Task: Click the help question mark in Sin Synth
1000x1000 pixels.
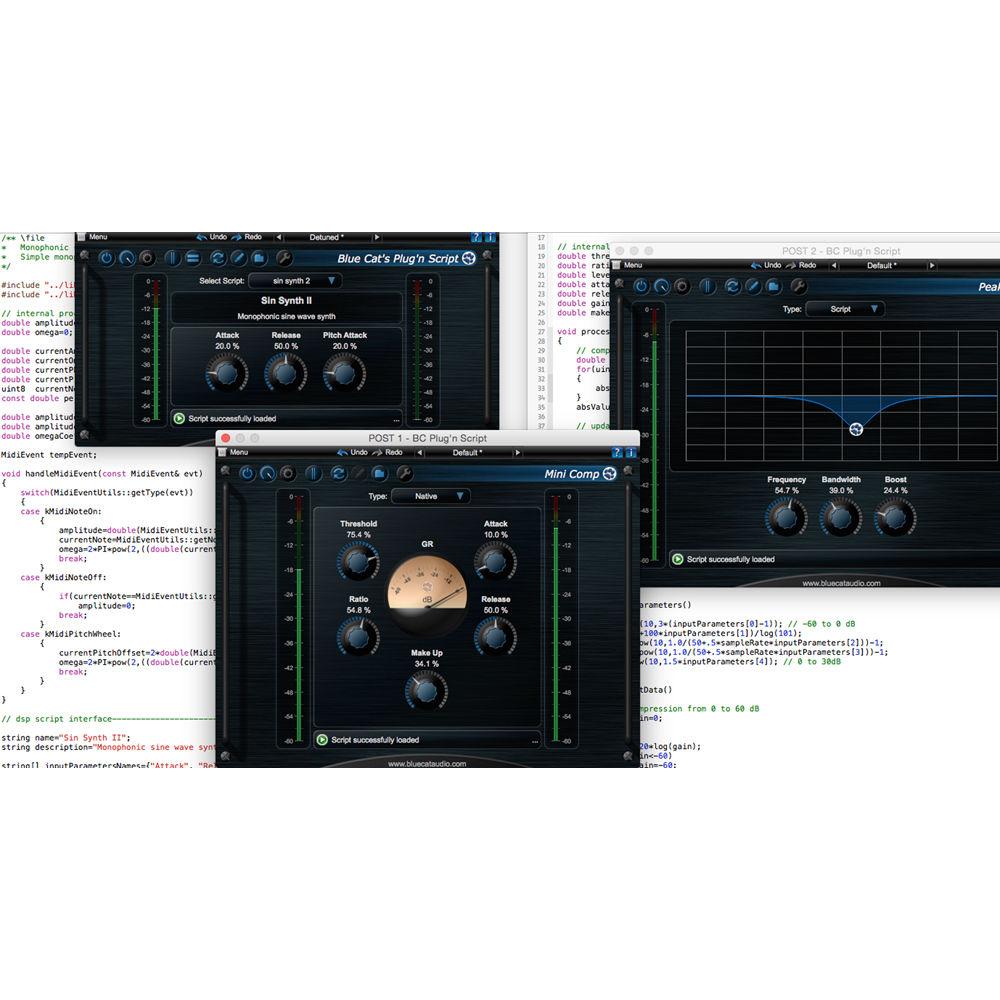Action: tap(476, 238)
